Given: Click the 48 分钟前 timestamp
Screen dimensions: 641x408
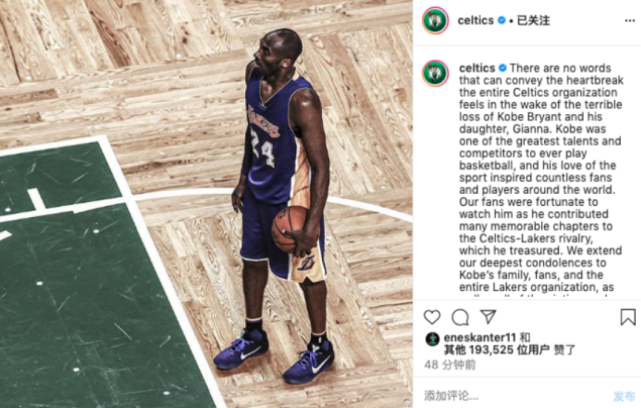Looking at the screenshot, I should pos(450,365).
